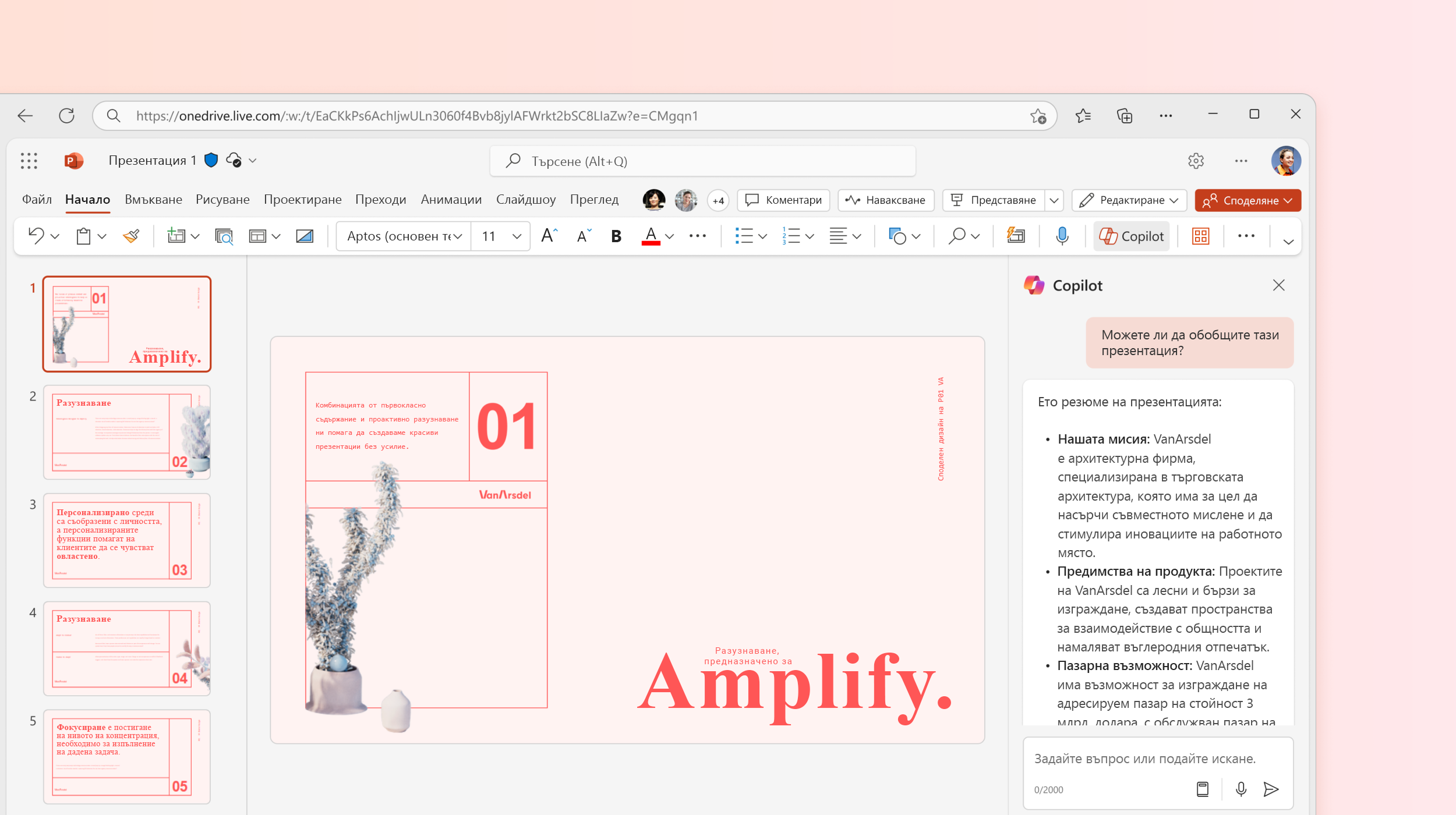Open more font options ellipsis
The width and height of the screenshot is (1456, 815).
click(697, 236)
